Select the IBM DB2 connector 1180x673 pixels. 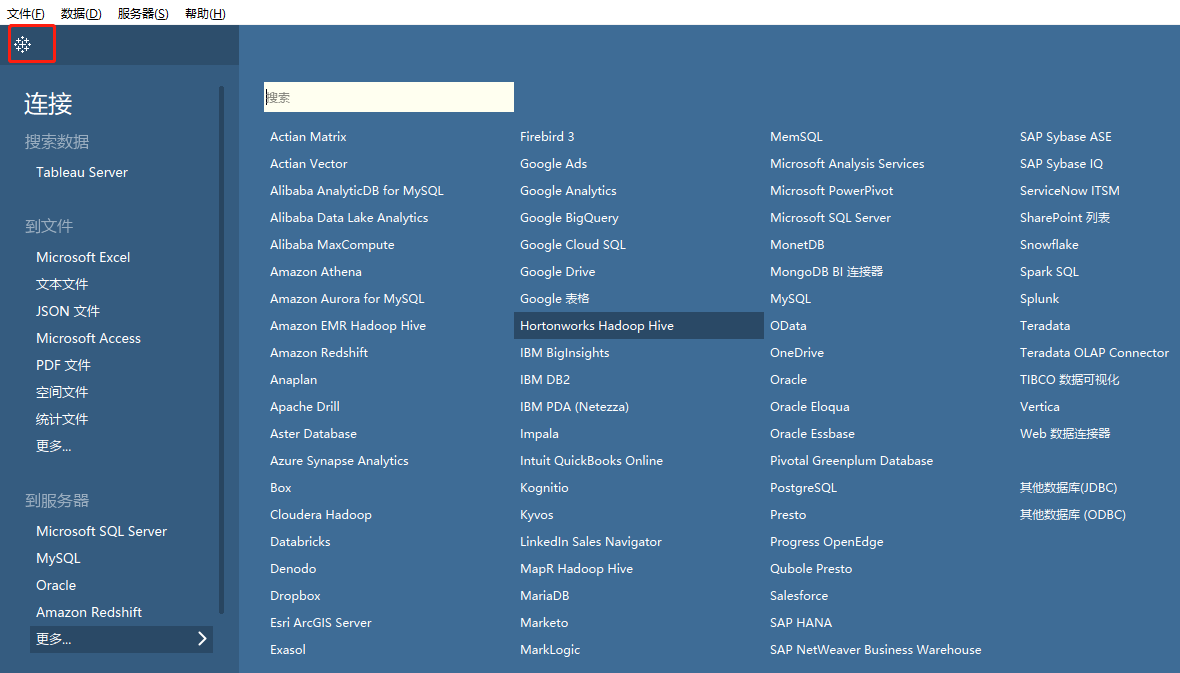click(545, 379)
